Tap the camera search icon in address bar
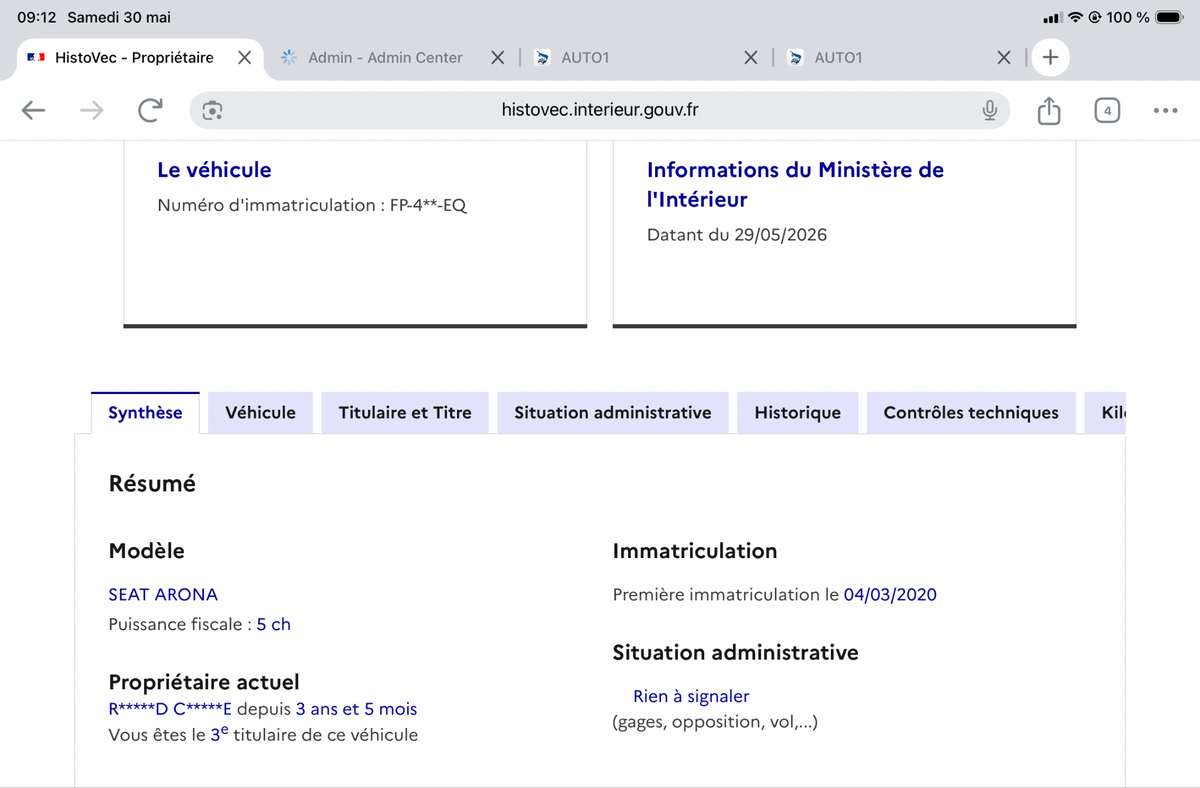The width and height of the screenshot is (1200, 788). click(212, 110)
